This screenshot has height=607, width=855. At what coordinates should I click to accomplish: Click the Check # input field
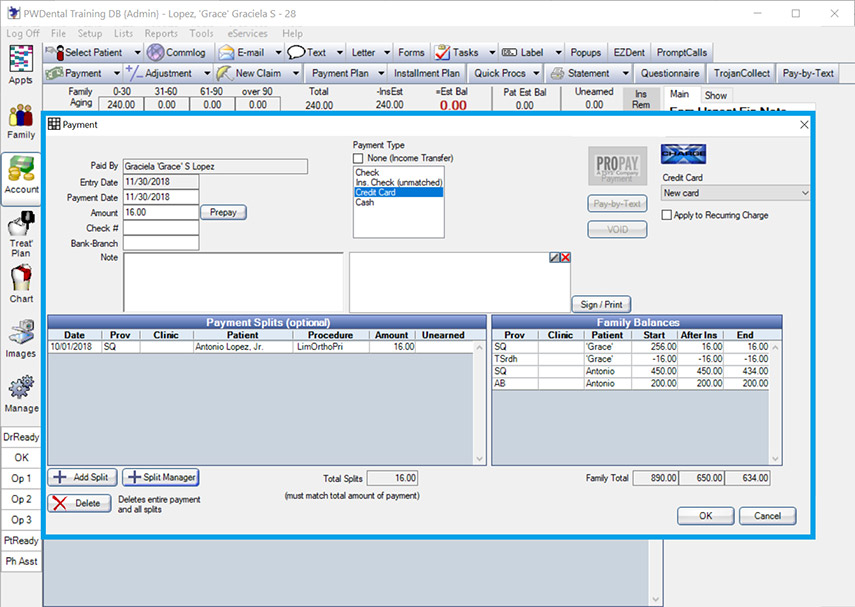coord(161,227)
